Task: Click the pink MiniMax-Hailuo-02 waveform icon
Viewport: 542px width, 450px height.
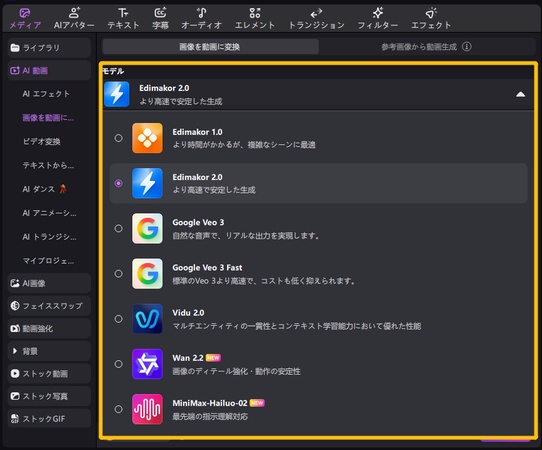Action: point(147,409)
